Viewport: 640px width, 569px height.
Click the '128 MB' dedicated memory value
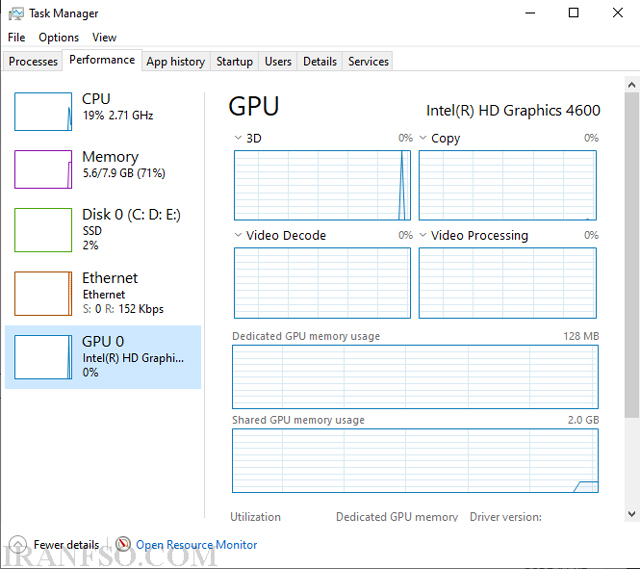tap(581, 336)
